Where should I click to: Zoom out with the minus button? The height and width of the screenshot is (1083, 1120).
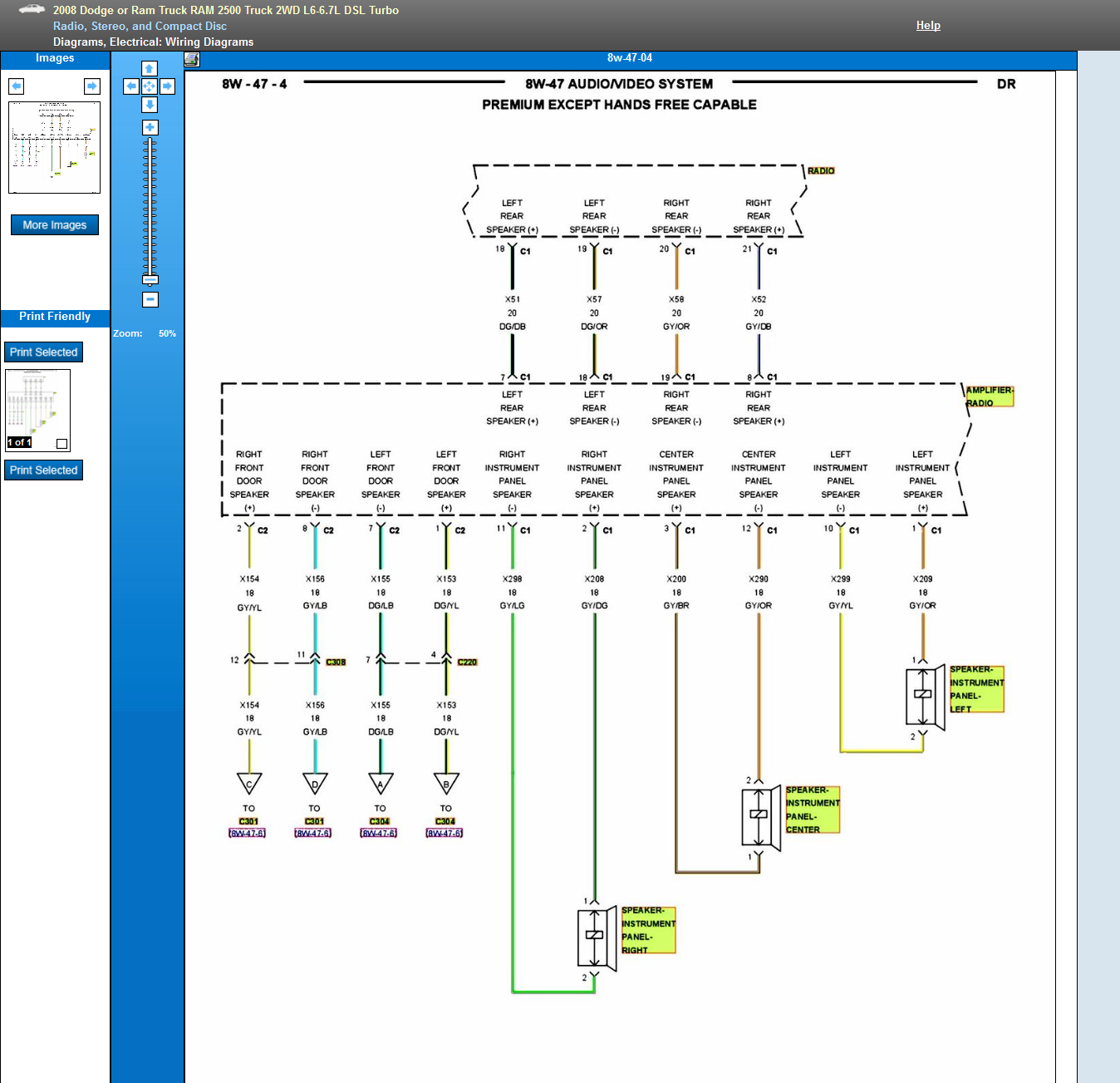150,299
